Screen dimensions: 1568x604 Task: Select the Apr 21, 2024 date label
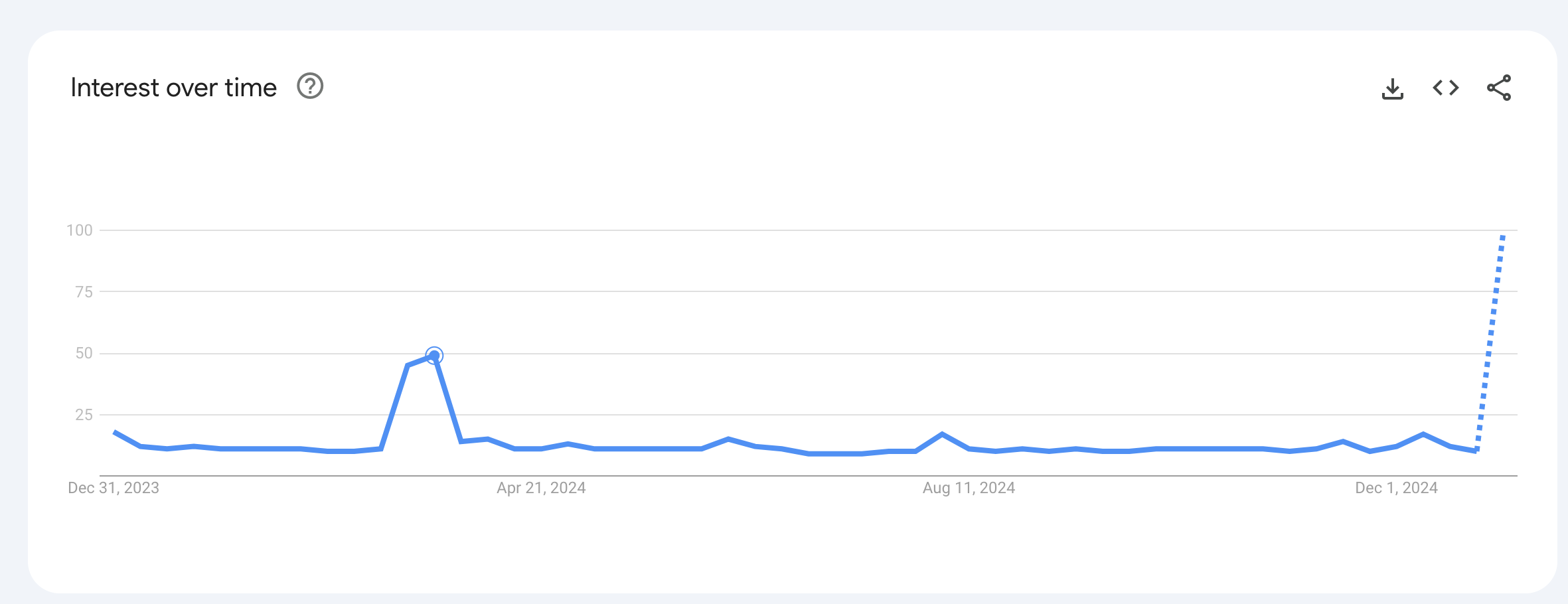541,488
